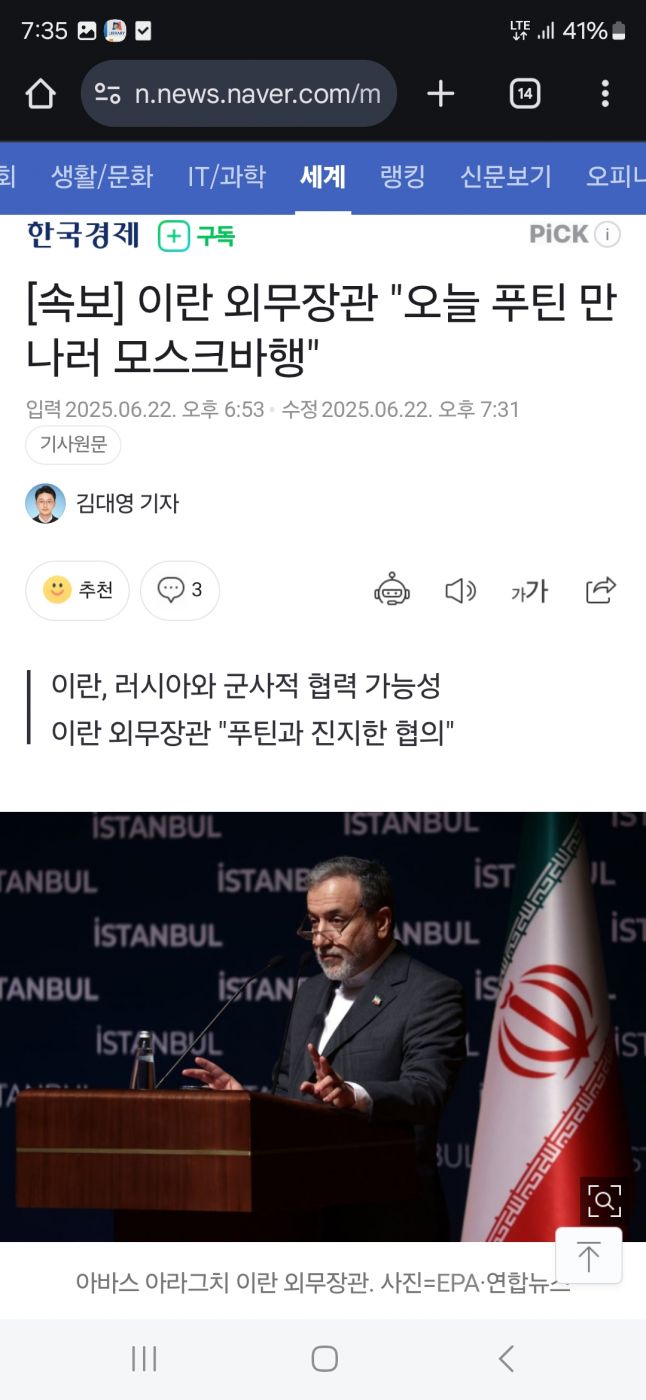Image resolution: width=646 pixels, height=1400 pixels.
Task: Tap the AI summary robot icon
Action: click(392, 590)
